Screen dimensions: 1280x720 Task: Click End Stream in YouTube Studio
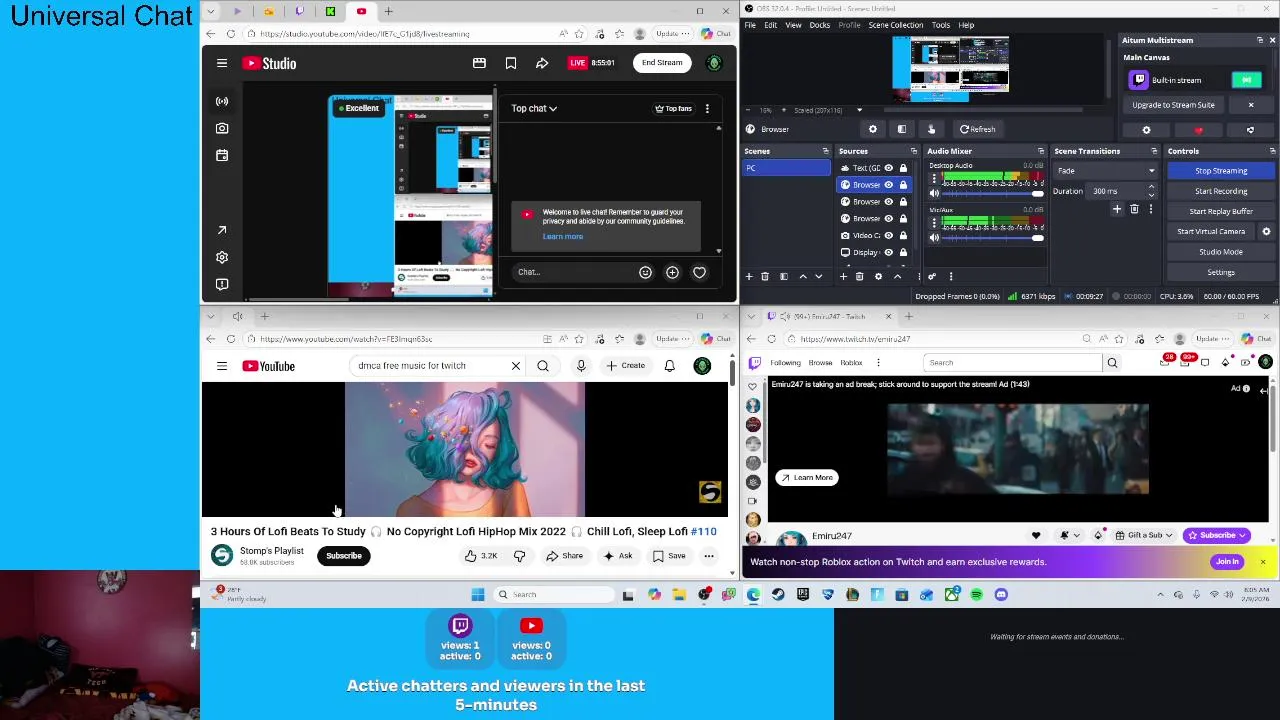pyautogui.click(x=662, y=63)
